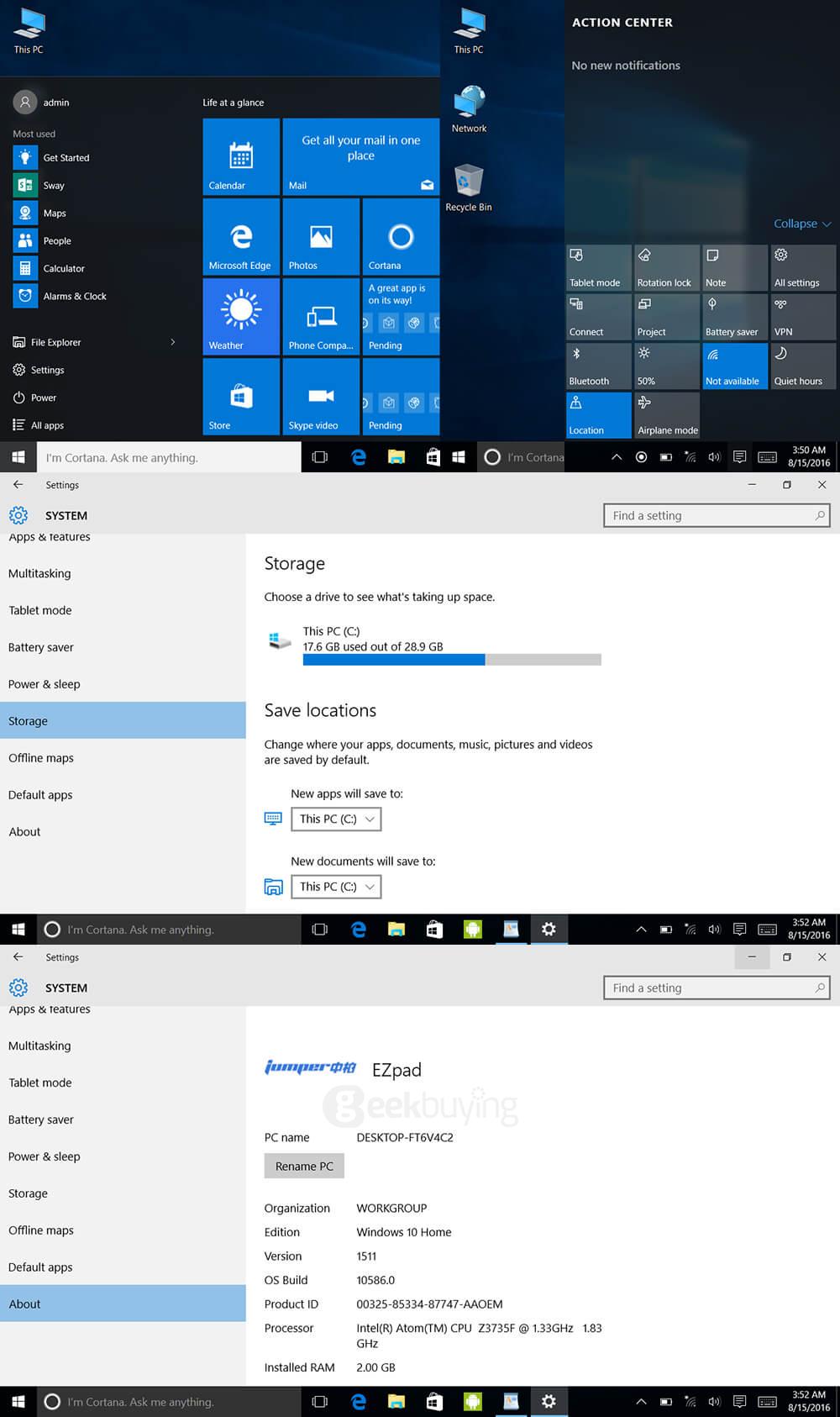Open the 'New apps will save to' dropdown
Image resolution: width=840 pixels, height=1417 pixels.
336,819
